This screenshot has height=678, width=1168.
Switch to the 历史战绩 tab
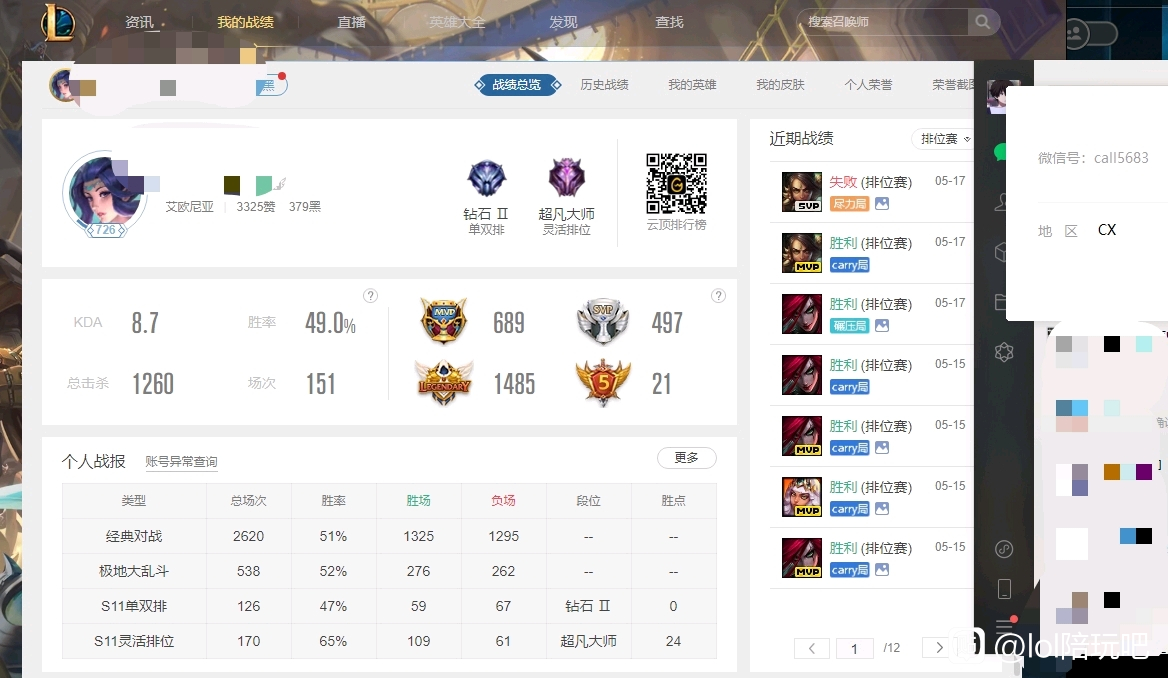604,85
